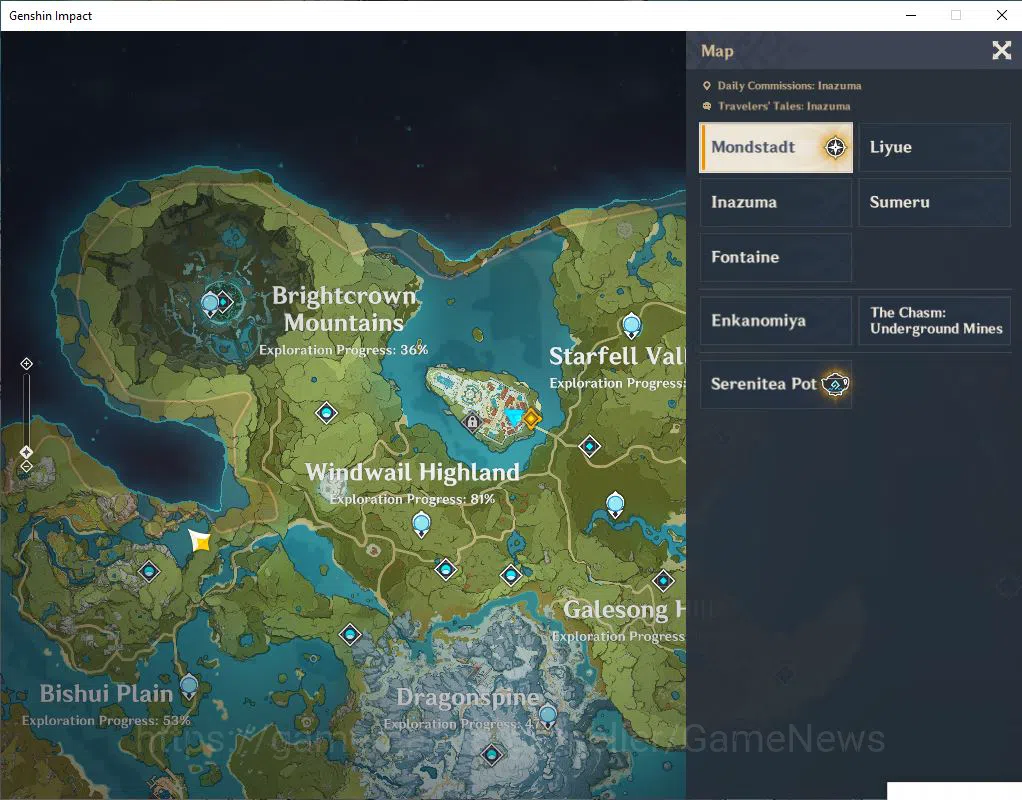Image resolution: width=1022 pixels, height=800 pixels.
Task: Select the Mondstadt region
Action: coord(776,147)
